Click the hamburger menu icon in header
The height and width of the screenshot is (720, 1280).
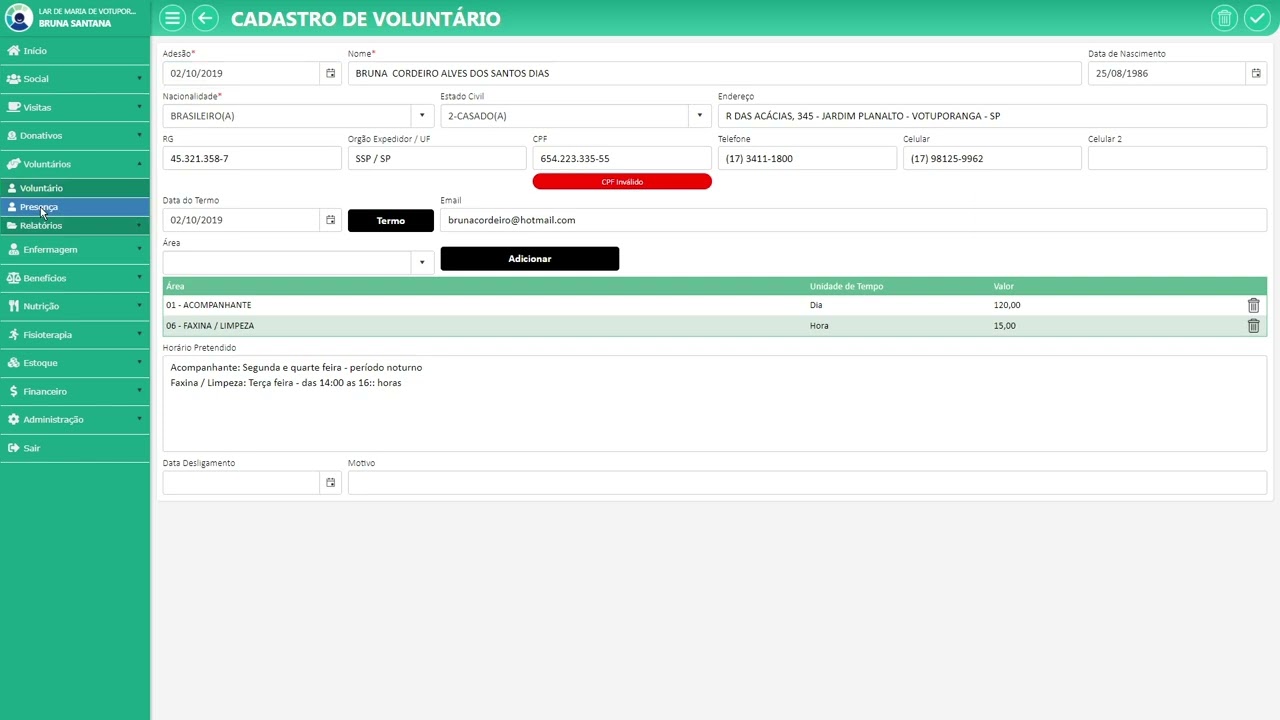point(173,18)
